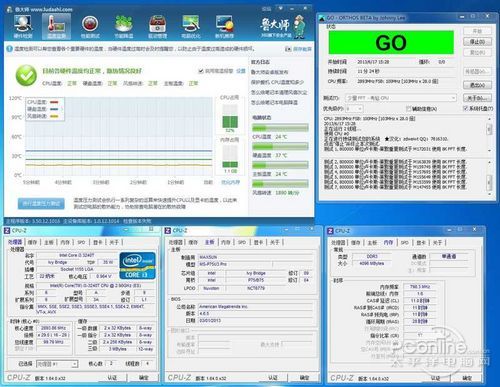Open the green clover energy-saving cooling icon
500x387 pixels.
pos(124,26)
